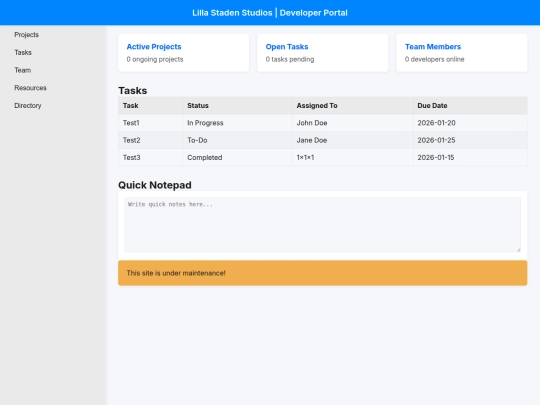Select the Team Members card heading
Viewport: 540px width, 405px height.
pos(433,47)
